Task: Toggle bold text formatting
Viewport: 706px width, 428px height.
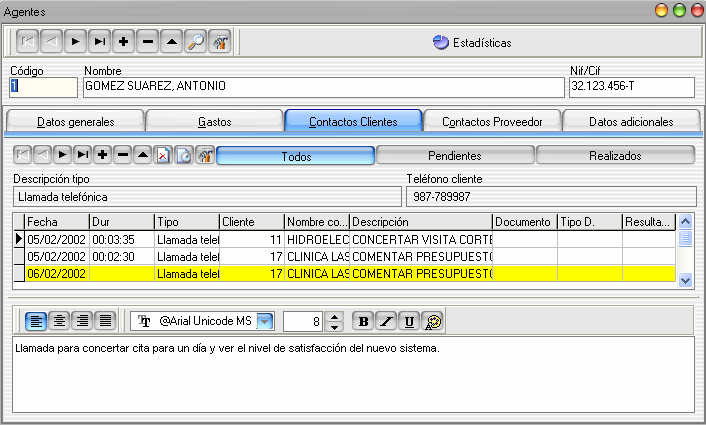Action: coord(363,321)
